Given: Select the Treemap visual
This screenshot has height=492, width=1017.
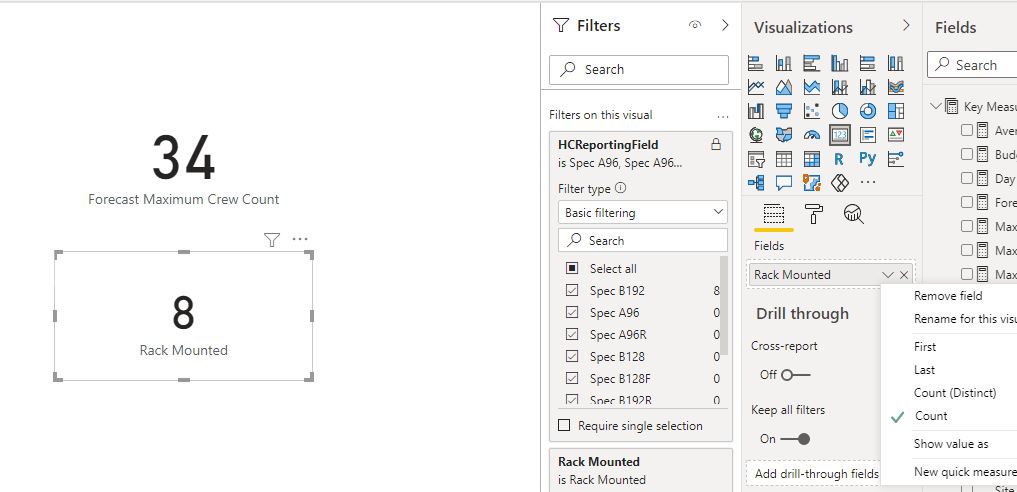Looking at the screenshot, I should click(x=896, y=111).
